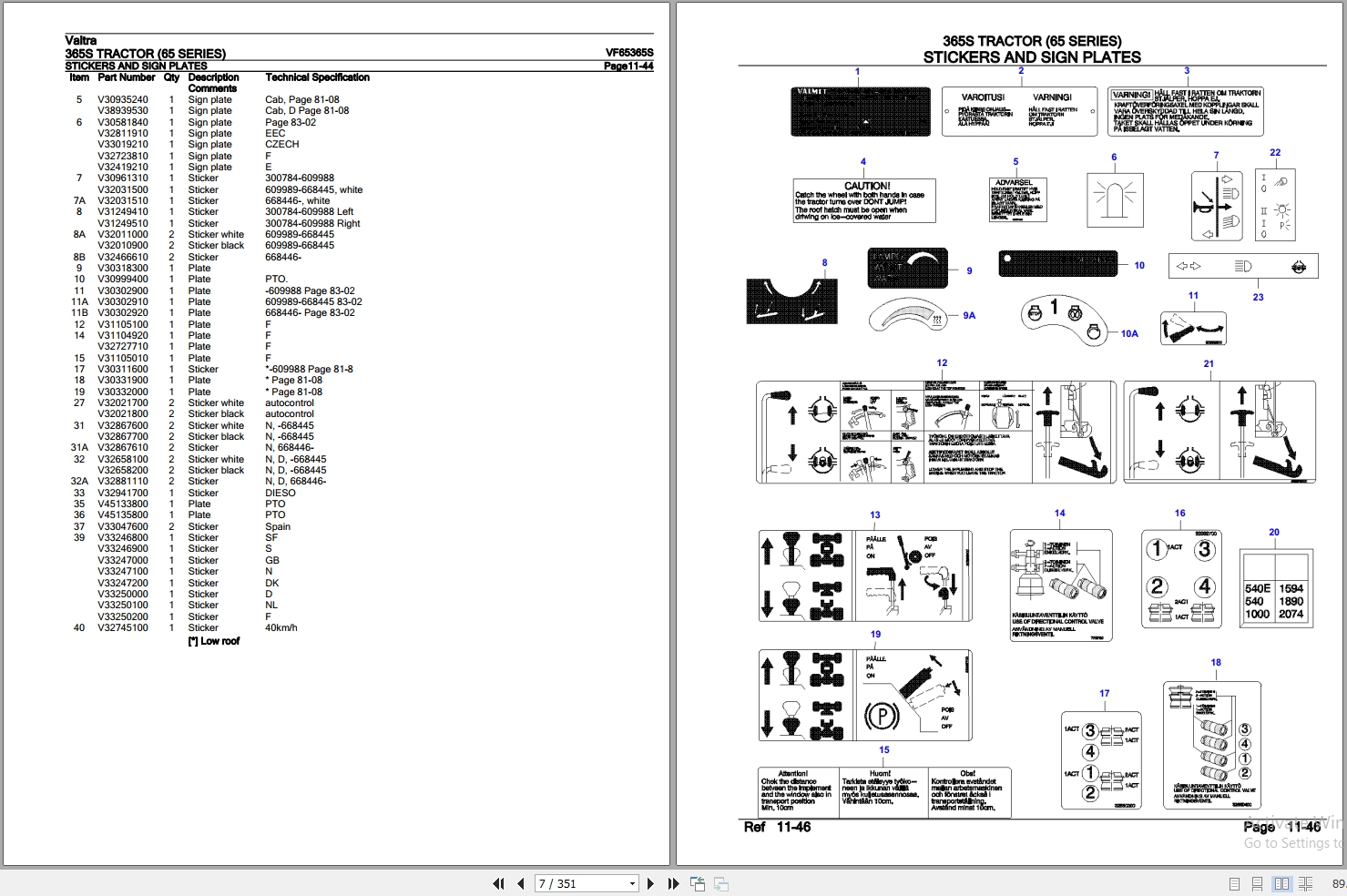This screenshot has height=896, width=1347.
Task: Switch to continuous page view
Action: [x=1258, y=883]
